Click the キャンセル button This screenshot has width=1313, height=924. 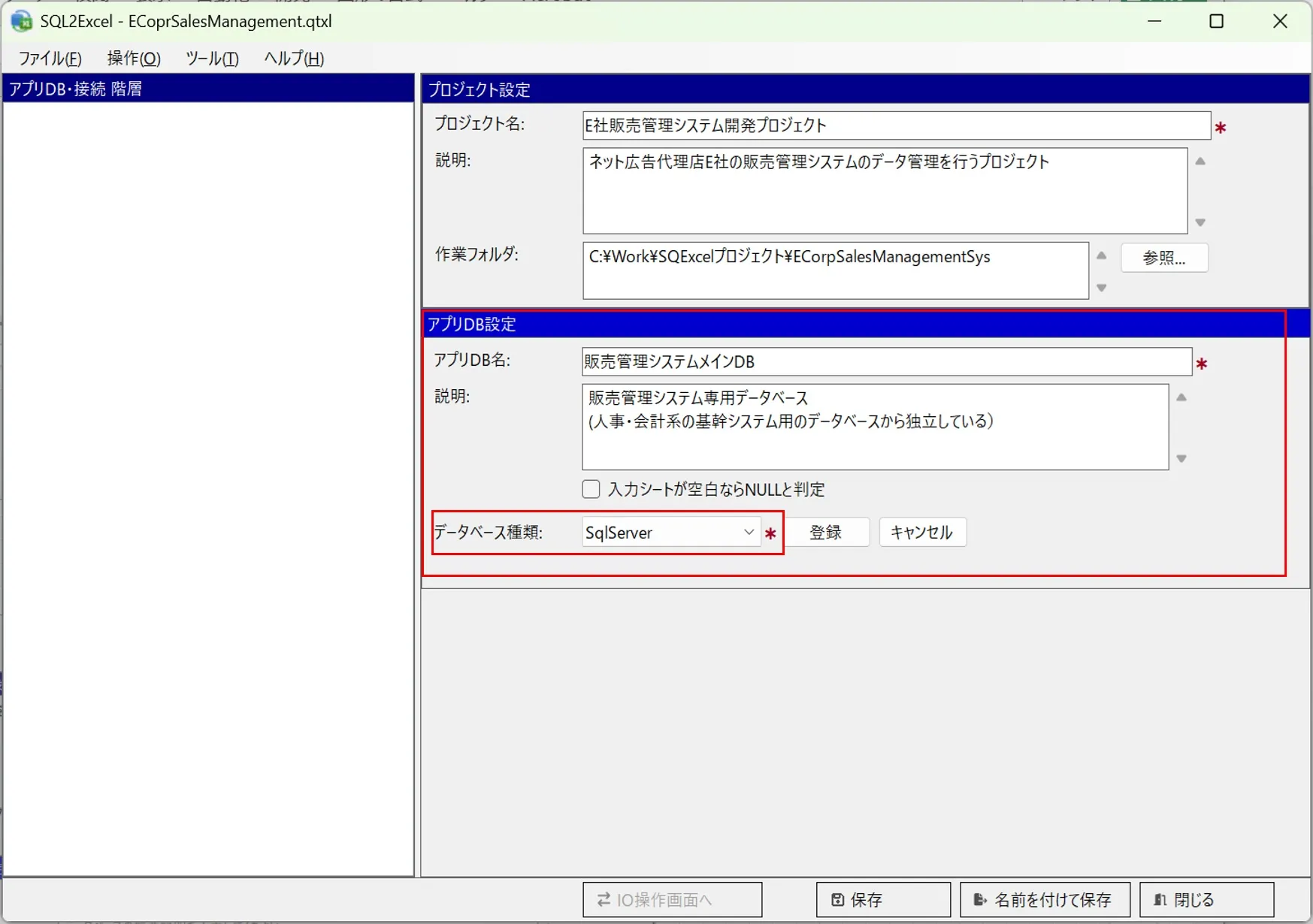pyautogui.click(x=922, y=532)
